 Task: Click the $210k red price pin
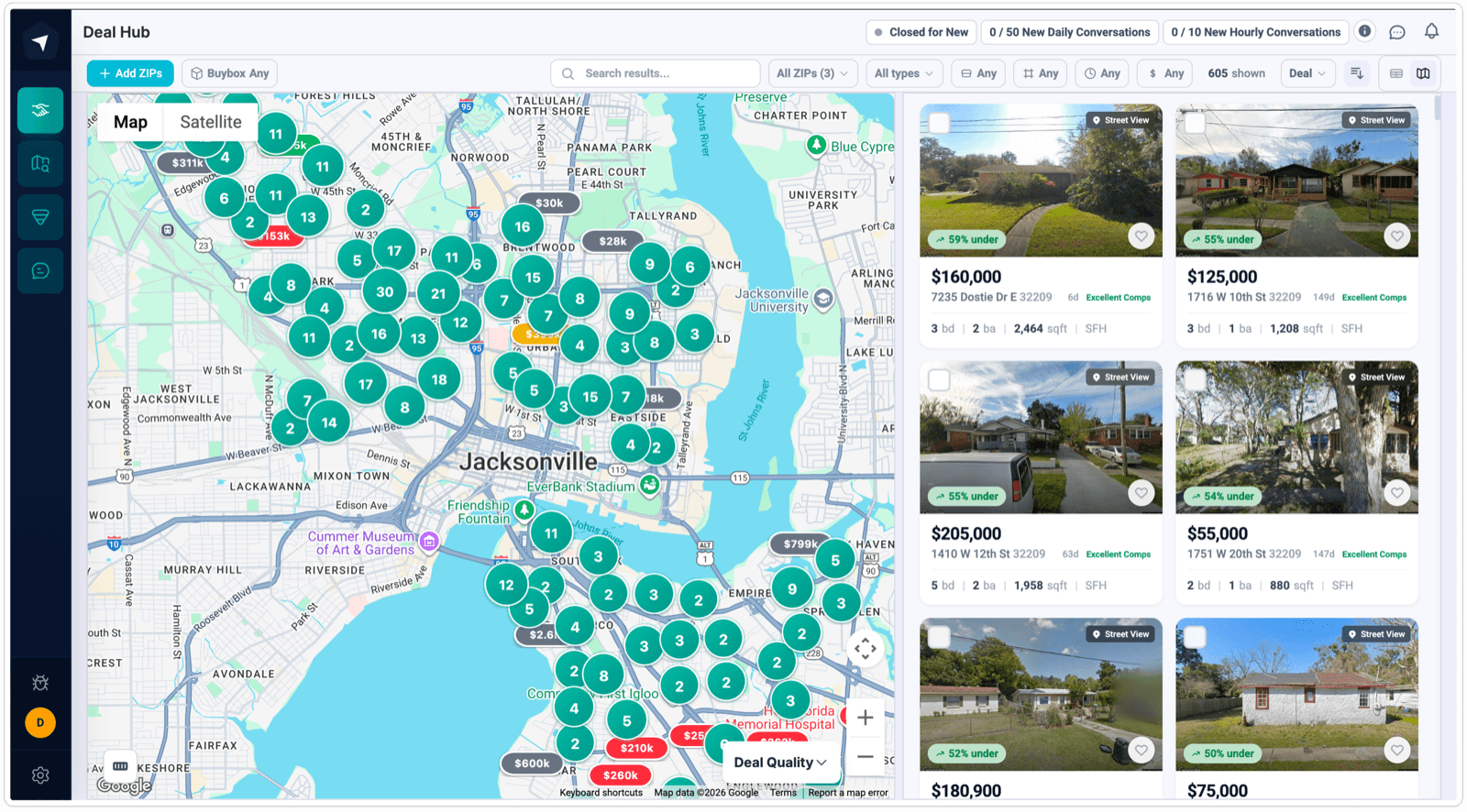pos(636,748)
